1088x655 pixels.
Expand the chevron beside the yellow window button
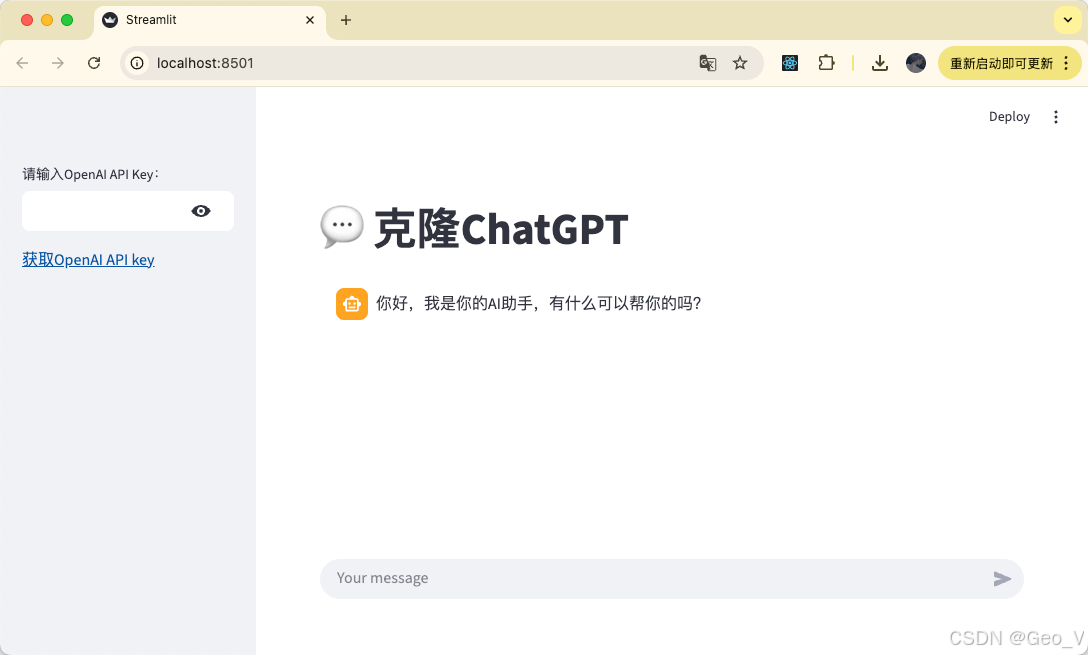coord(1067,19)
